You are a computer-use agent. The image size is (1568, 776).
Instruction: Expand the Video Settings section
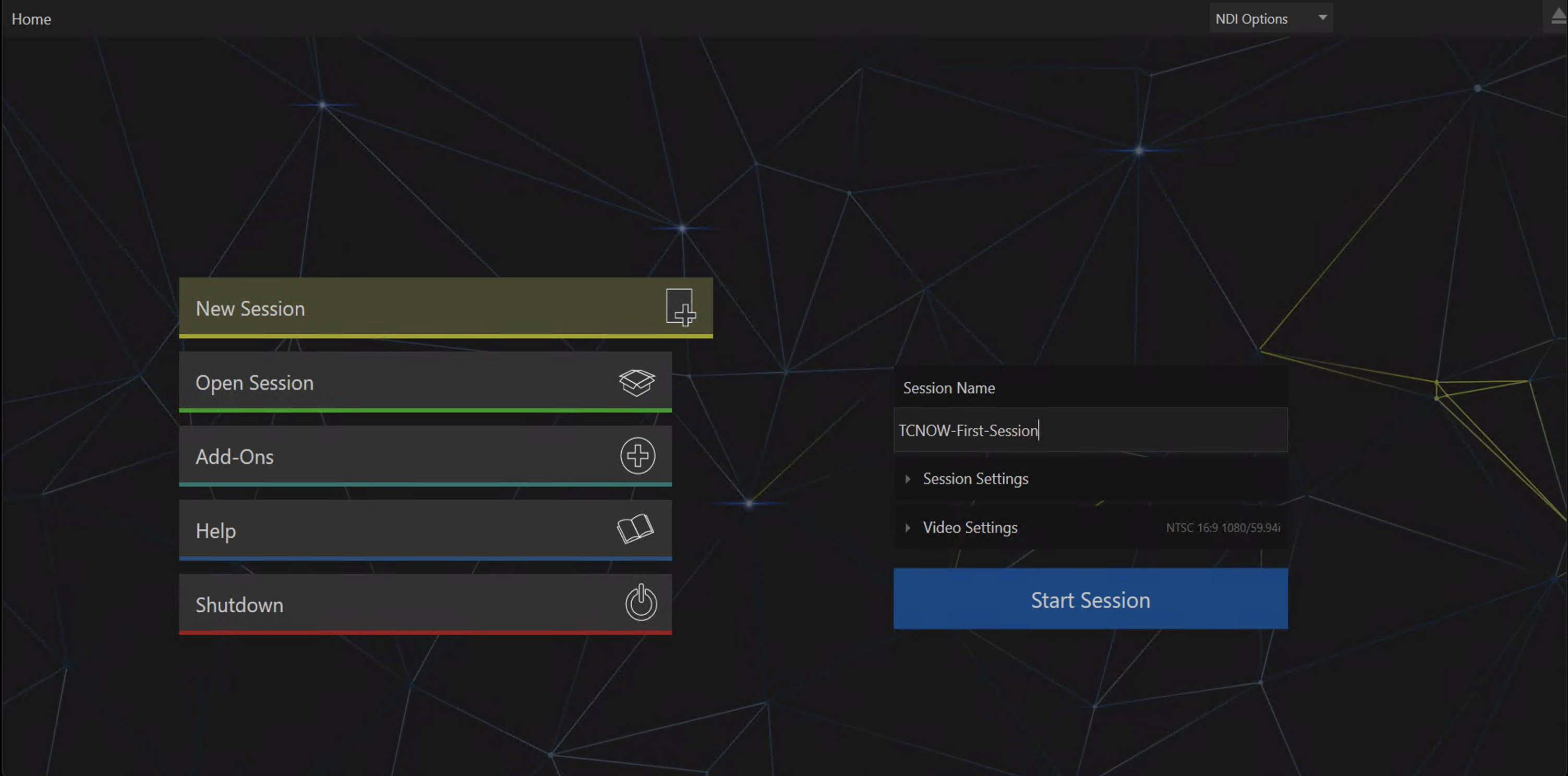coord(1090,527)
